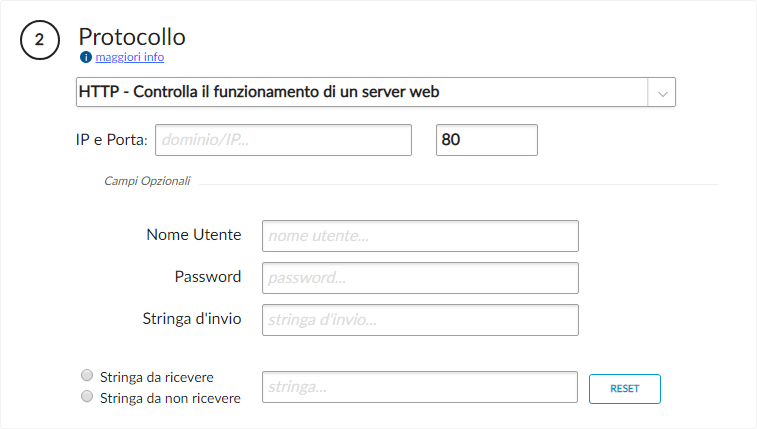Click the "Stringa d'invio" field label
Screen dimensions: 757x429
tap(191, 319)
